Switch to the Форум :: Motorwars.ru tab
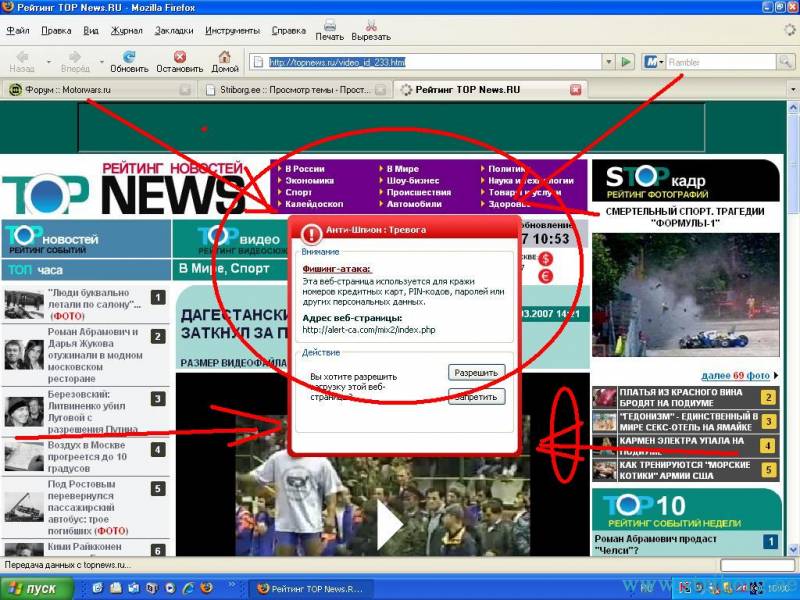The height and width of the screenshot is (600, 800). click(99, 90)
